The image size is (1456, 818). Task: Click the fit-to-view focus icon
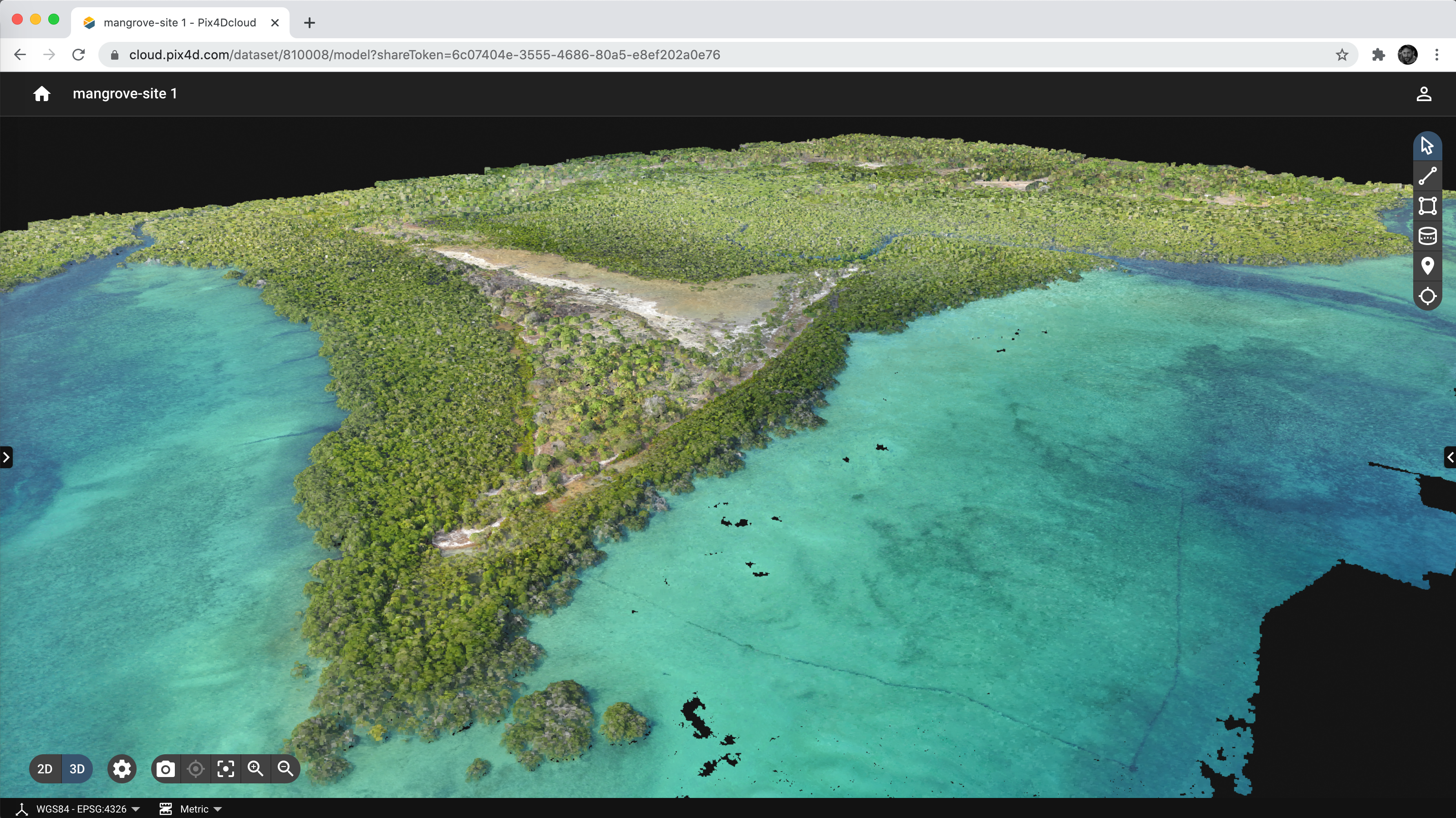point(225,769)
